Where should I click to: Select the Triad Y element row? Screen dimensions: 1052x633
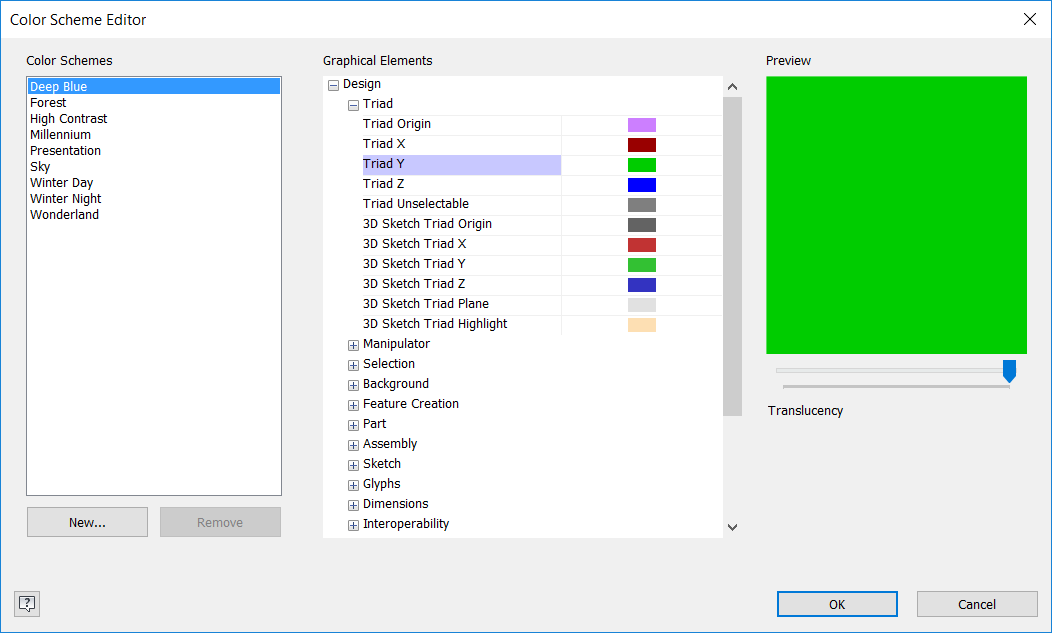(462, 164)
